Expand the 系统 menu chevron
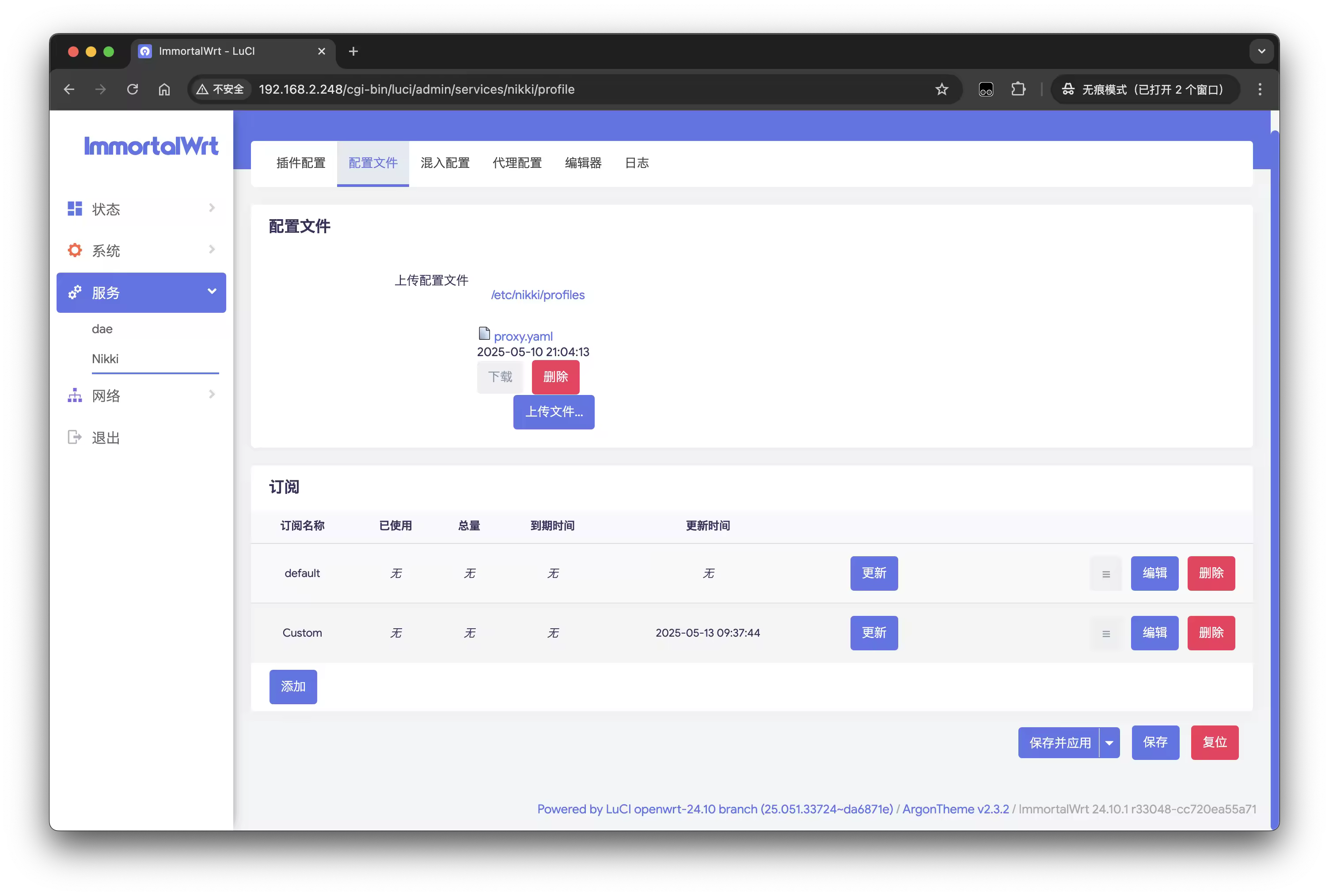The image size is (1329, 896). point(212,250)
